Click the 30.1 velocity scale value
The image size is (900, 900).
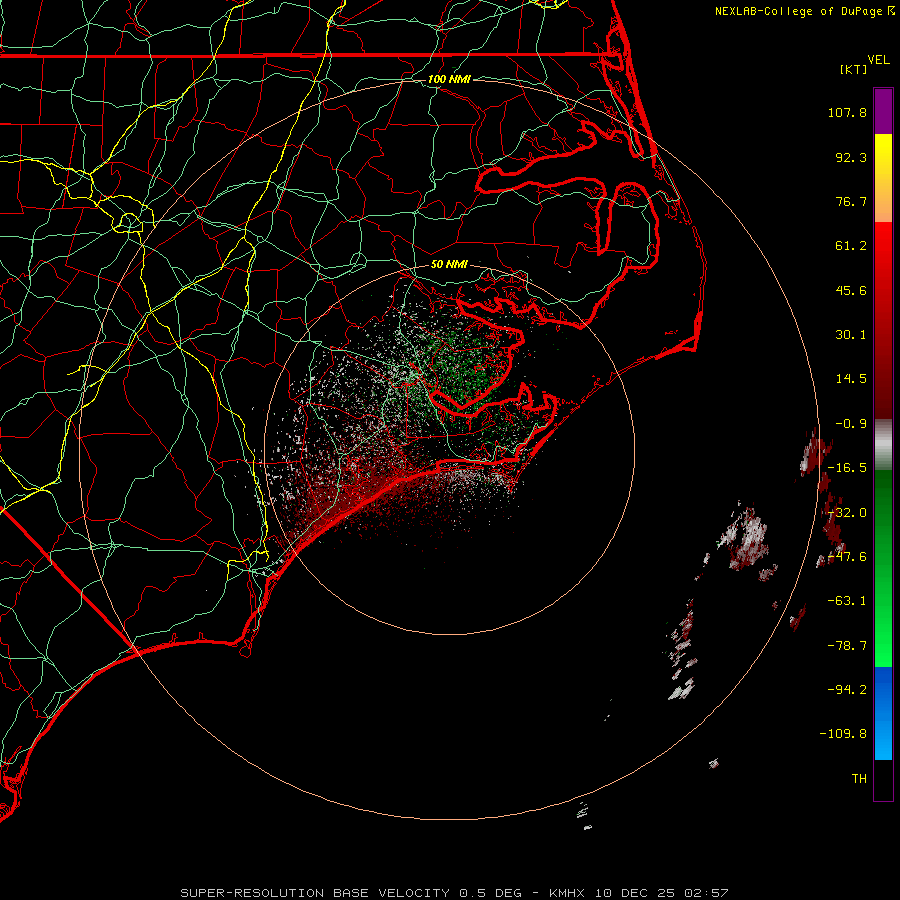[851, 335]
